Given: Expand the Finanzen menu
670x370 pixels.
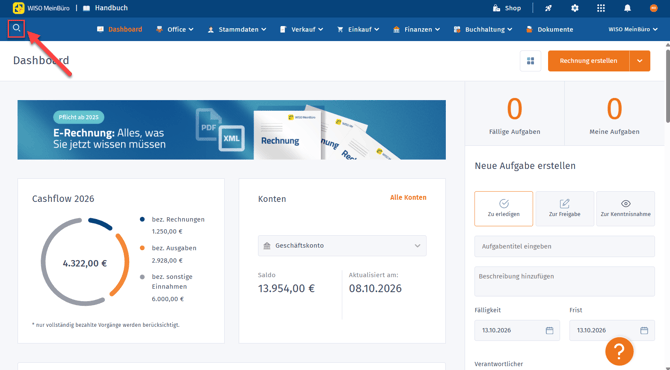Looking at the screenshot, I should click(x=417, y=29).
